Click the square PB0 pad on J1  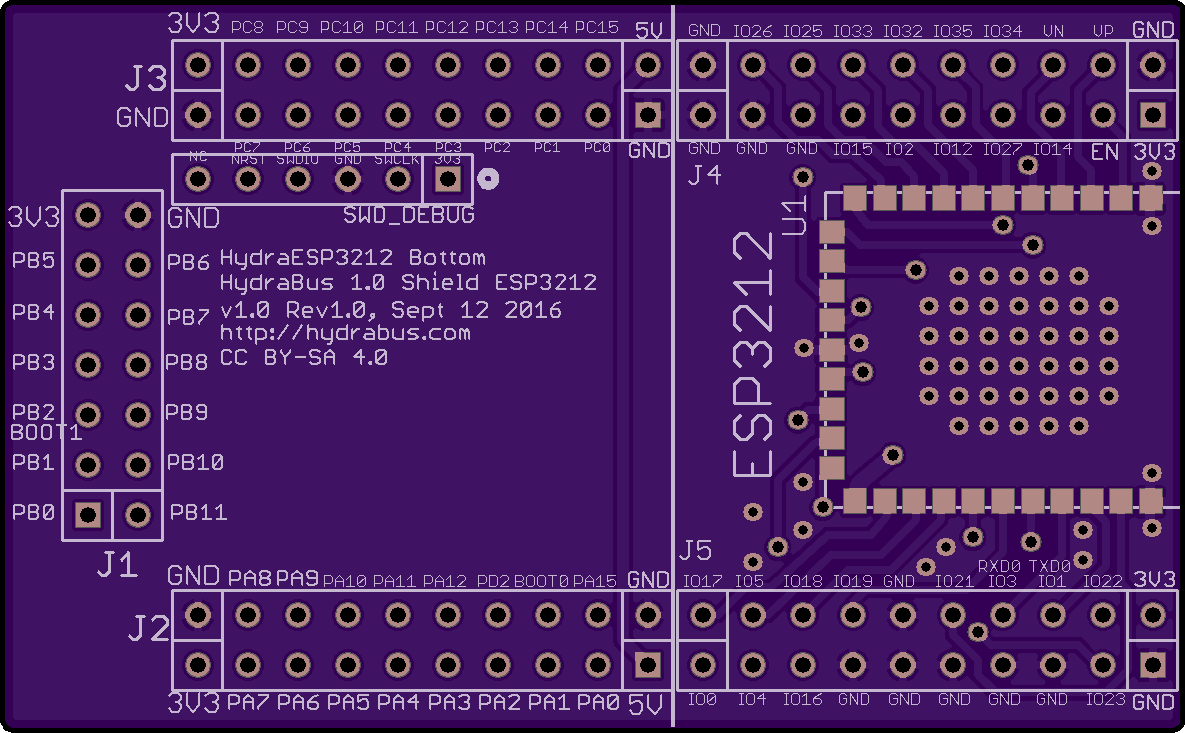pos(88,515)
